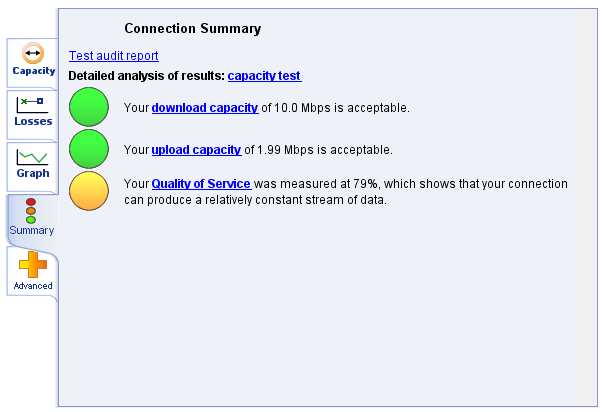Viewport: 603px width, 412px height.
Task: Open the upload capacity link
Action: point(197,150)
